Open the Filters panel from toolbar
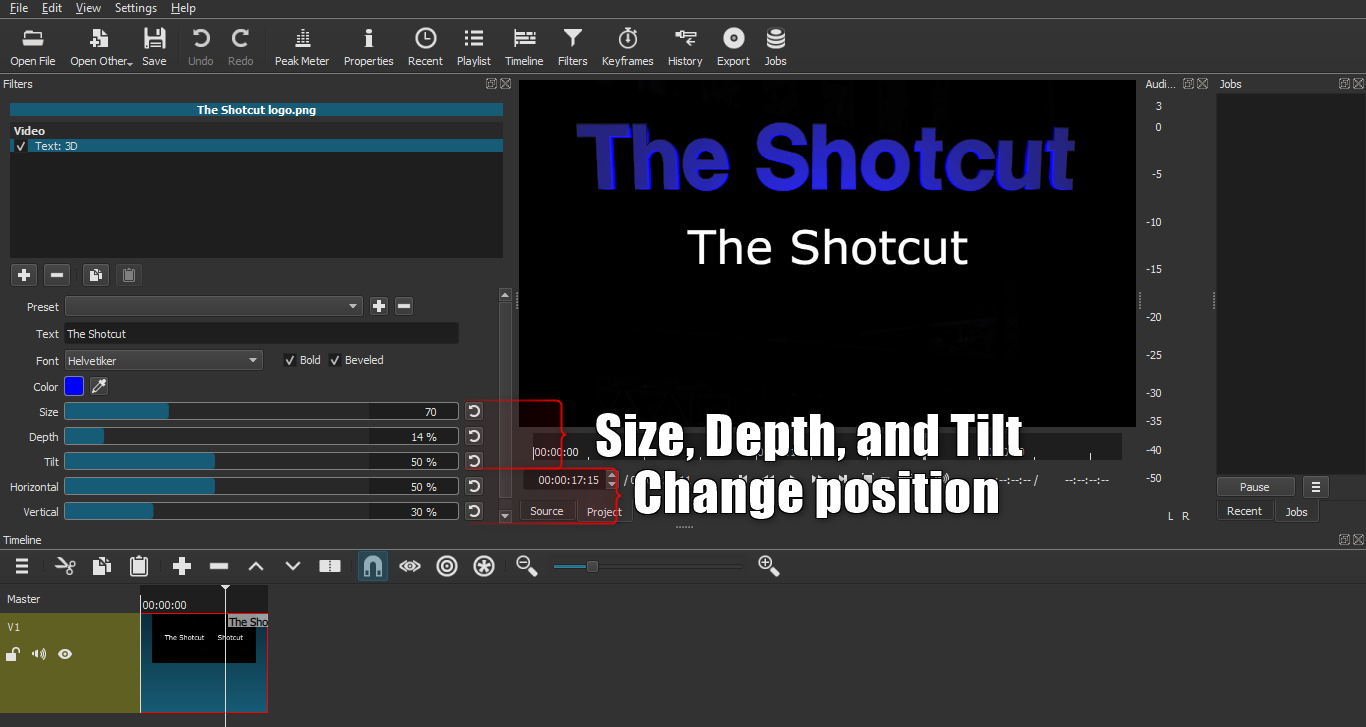This screenshot has width=1366, height=727. point(573,47)
